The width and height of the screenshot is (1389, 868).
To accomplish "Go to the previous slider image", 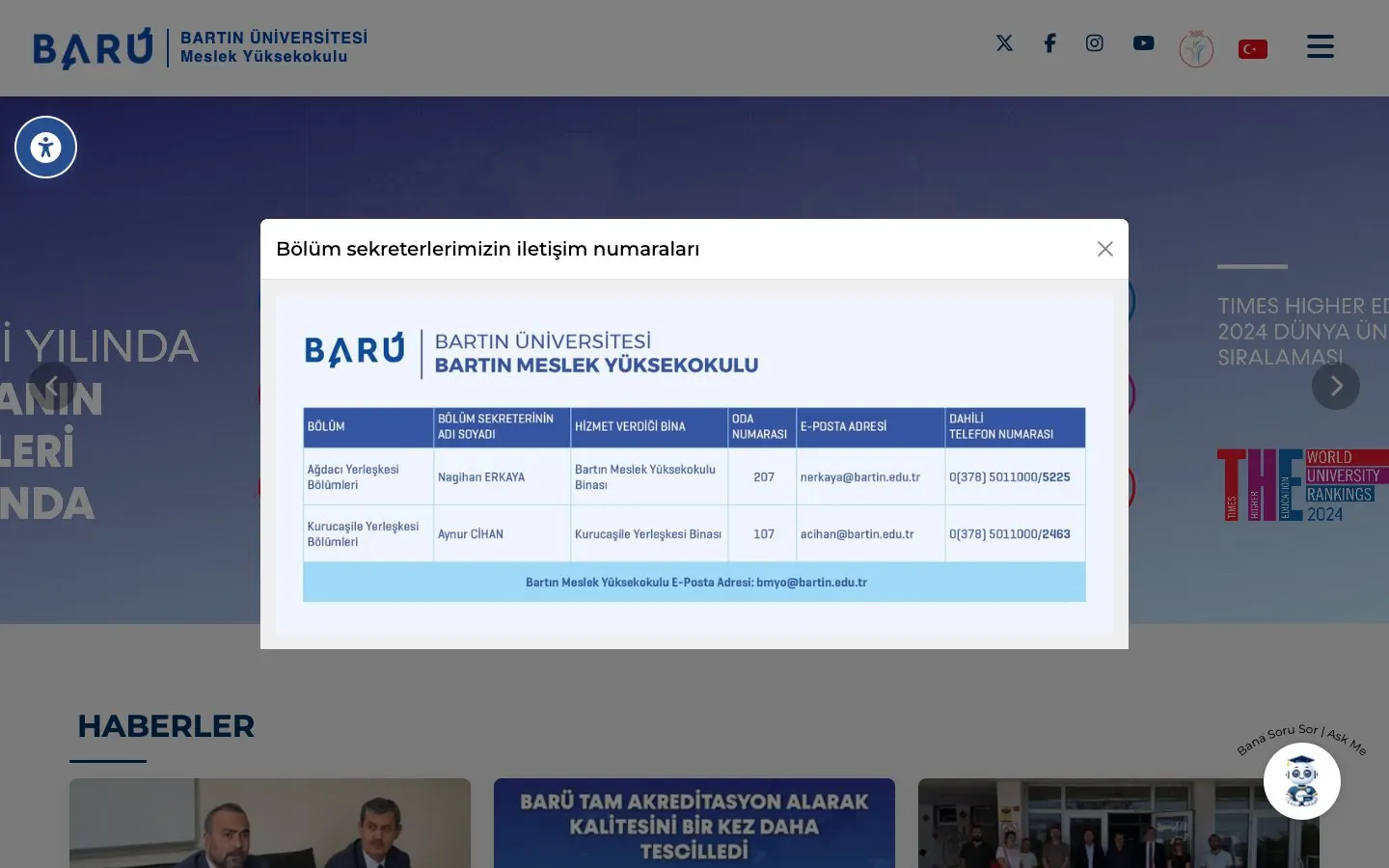I will pos(52,385).
